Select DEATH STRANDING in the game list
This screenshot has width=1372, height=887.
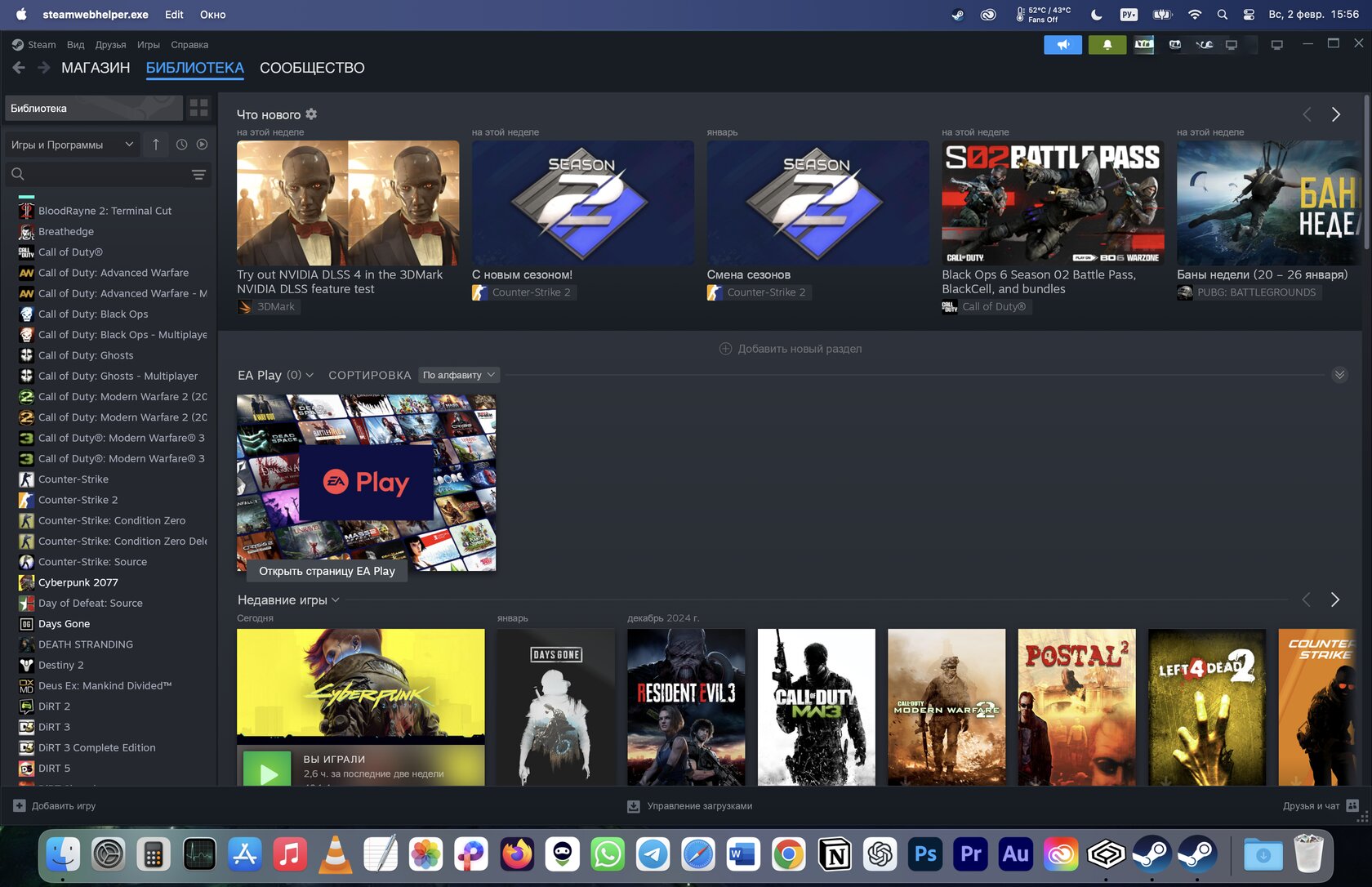tap(86, 644)
